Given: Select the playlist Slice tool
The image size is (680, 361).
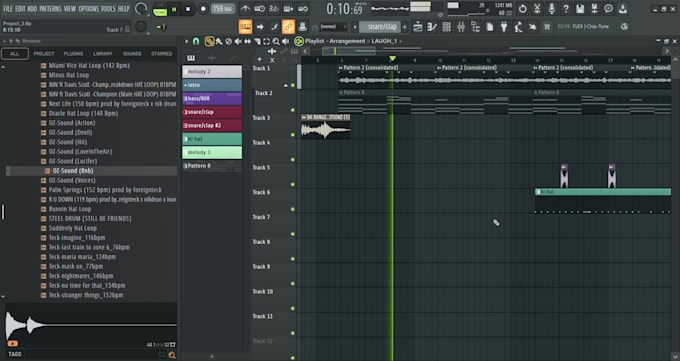Looking at the screenshot, I should tap(257, 41).
